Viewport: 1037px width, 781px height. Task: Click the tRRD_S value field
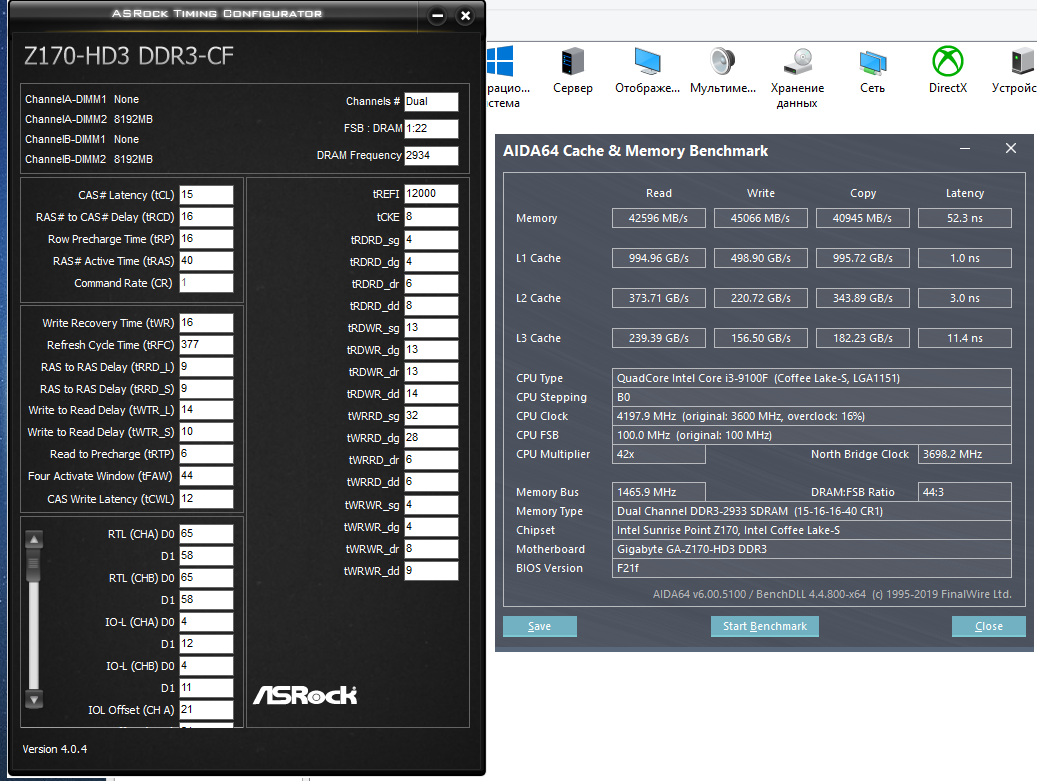206,389
